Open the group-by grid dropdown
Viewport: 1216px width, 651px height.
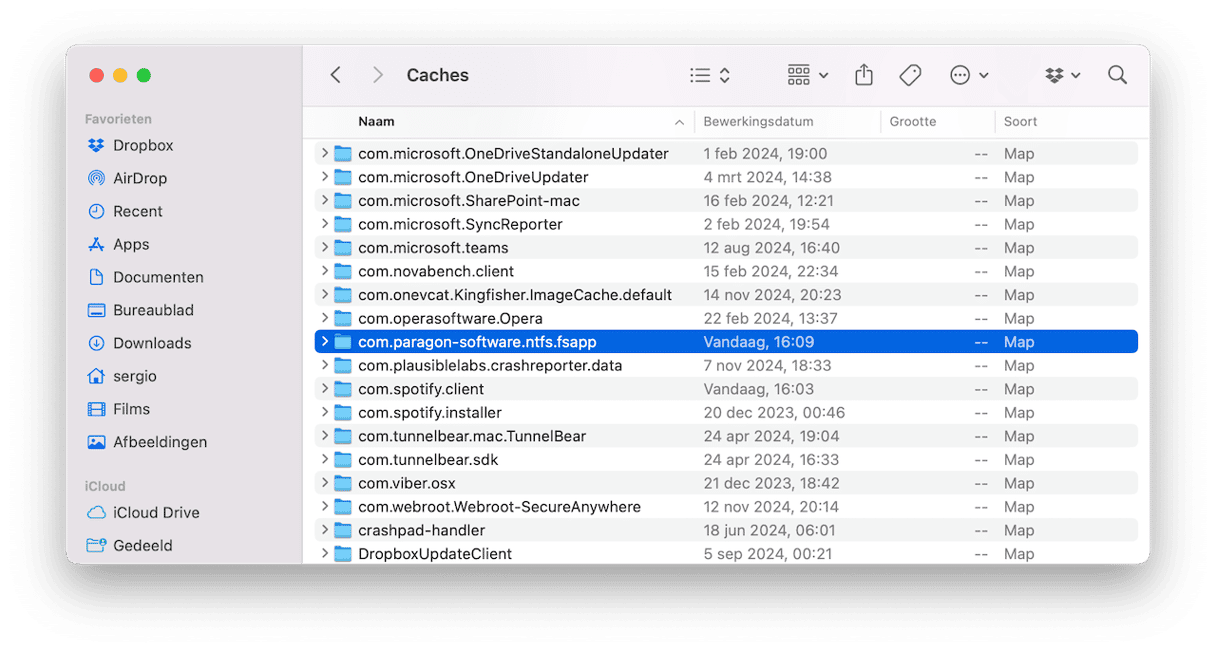pyautogui.click(x=808, y=75)
